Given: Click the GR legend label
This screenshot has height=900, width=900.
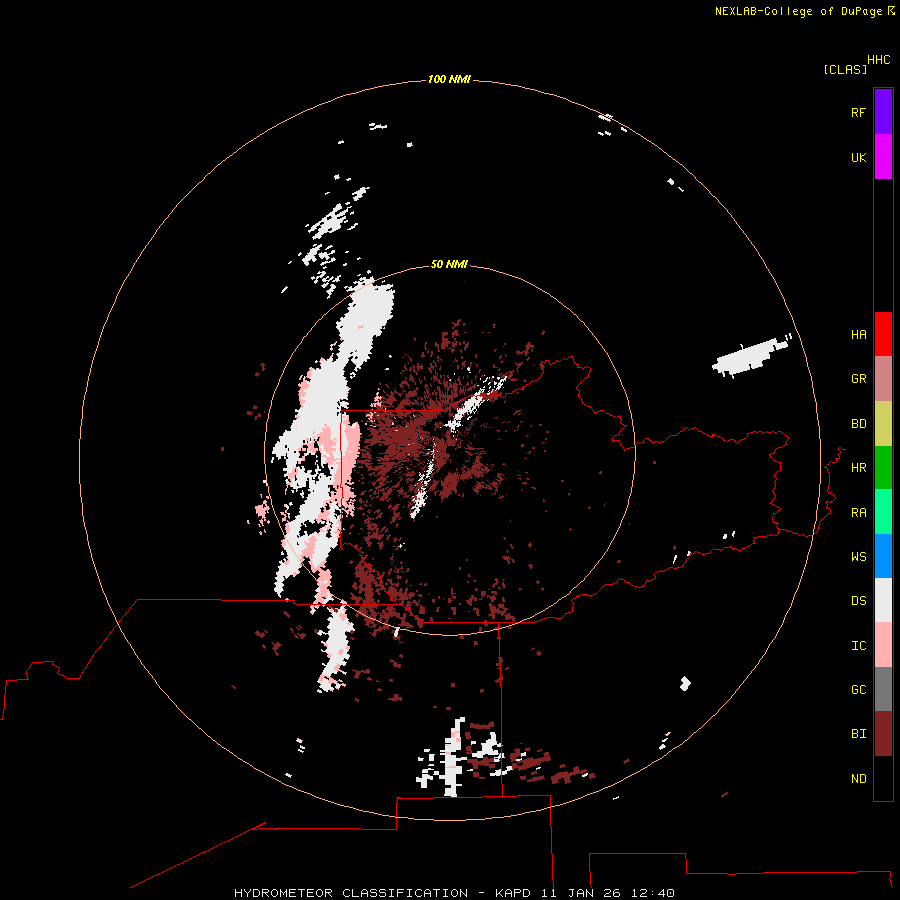Looking at the screenshot, I should click(859, 379).
